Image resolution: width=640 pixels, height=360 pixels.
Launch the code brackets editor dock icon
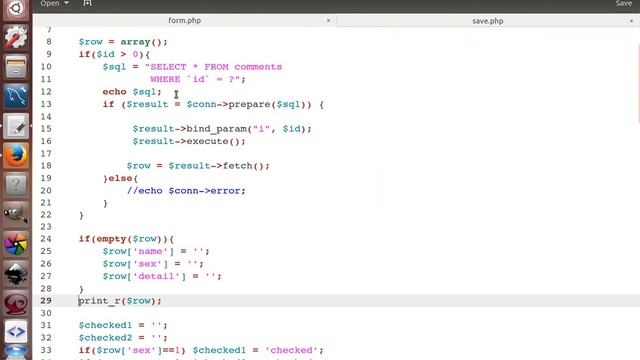click(16, 332)
